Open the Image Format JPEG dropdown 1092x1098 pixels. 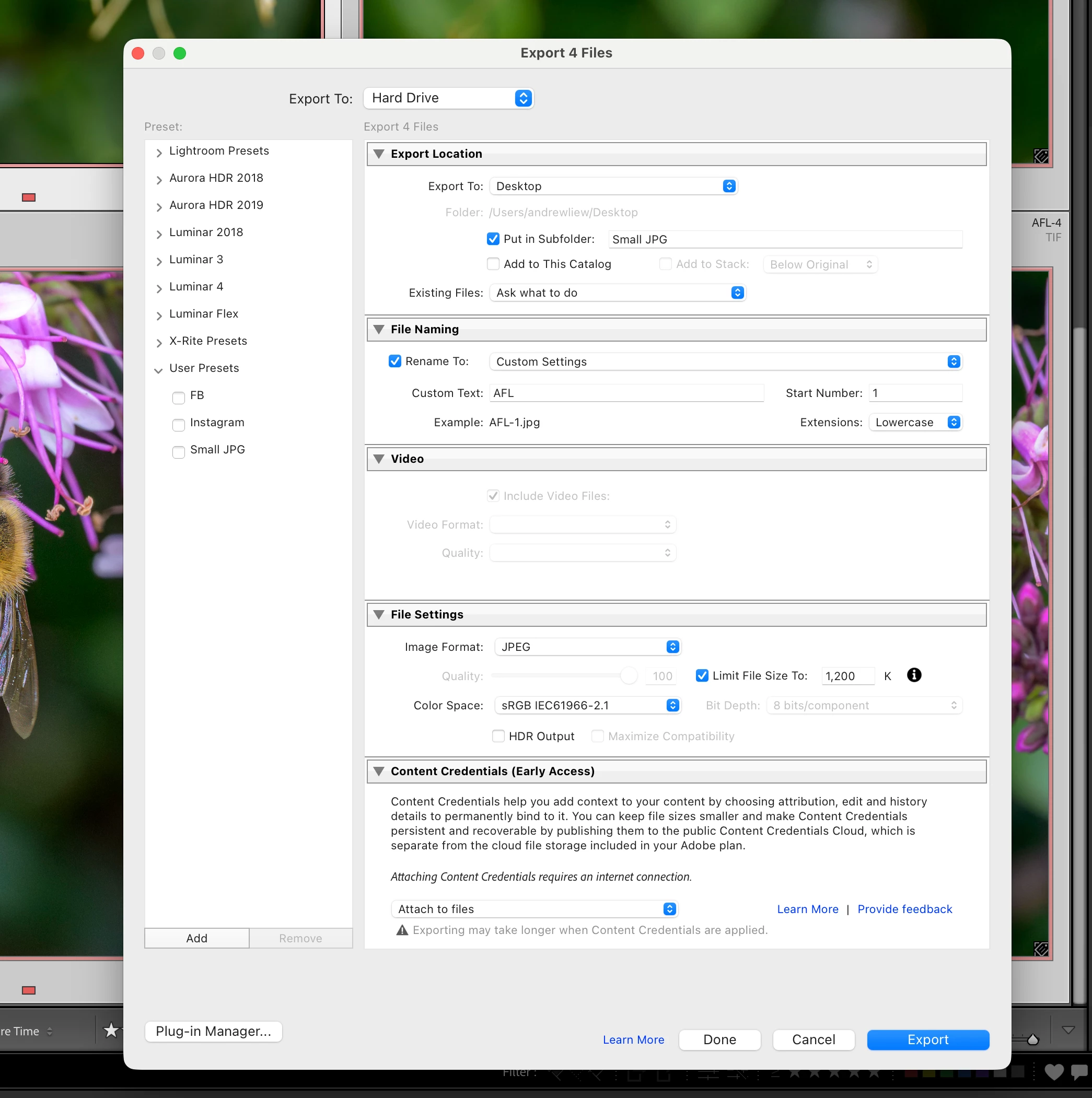coord(587,647)
